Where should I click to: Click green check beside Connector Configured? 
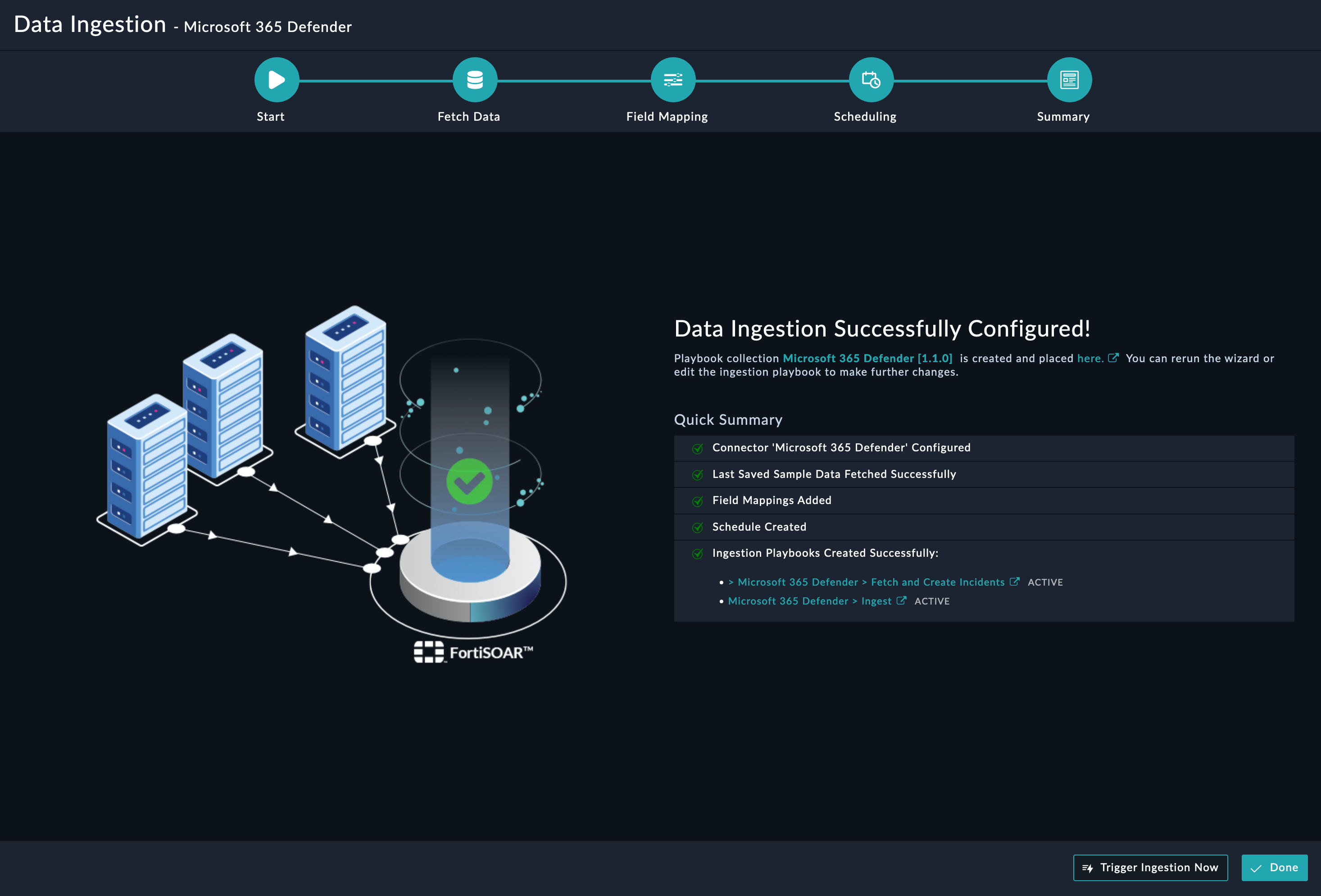(x=698, y=449)
